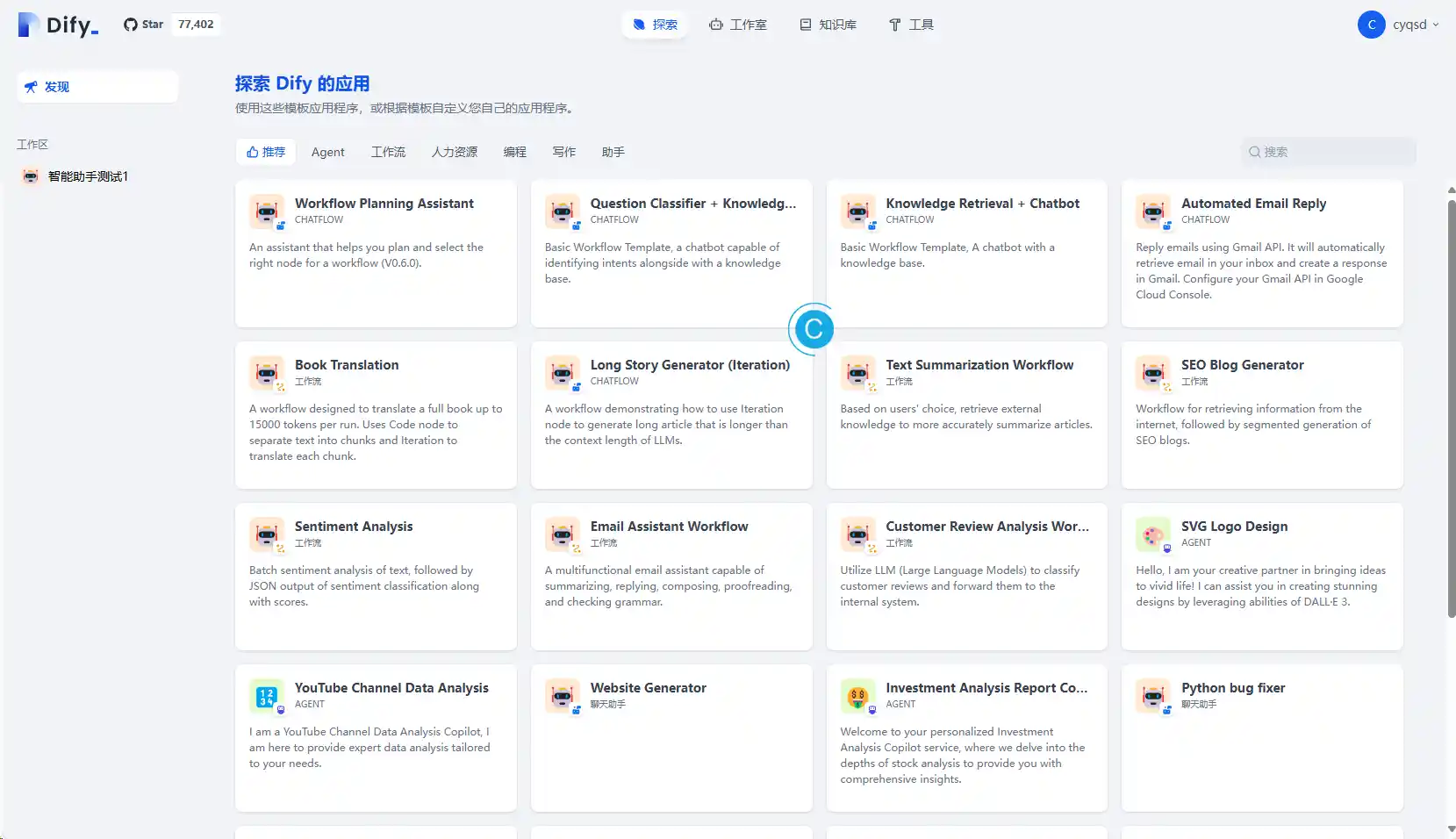
Task: Select the 写作 category filter
Action: pyautogui.click(x=564, y=152)
